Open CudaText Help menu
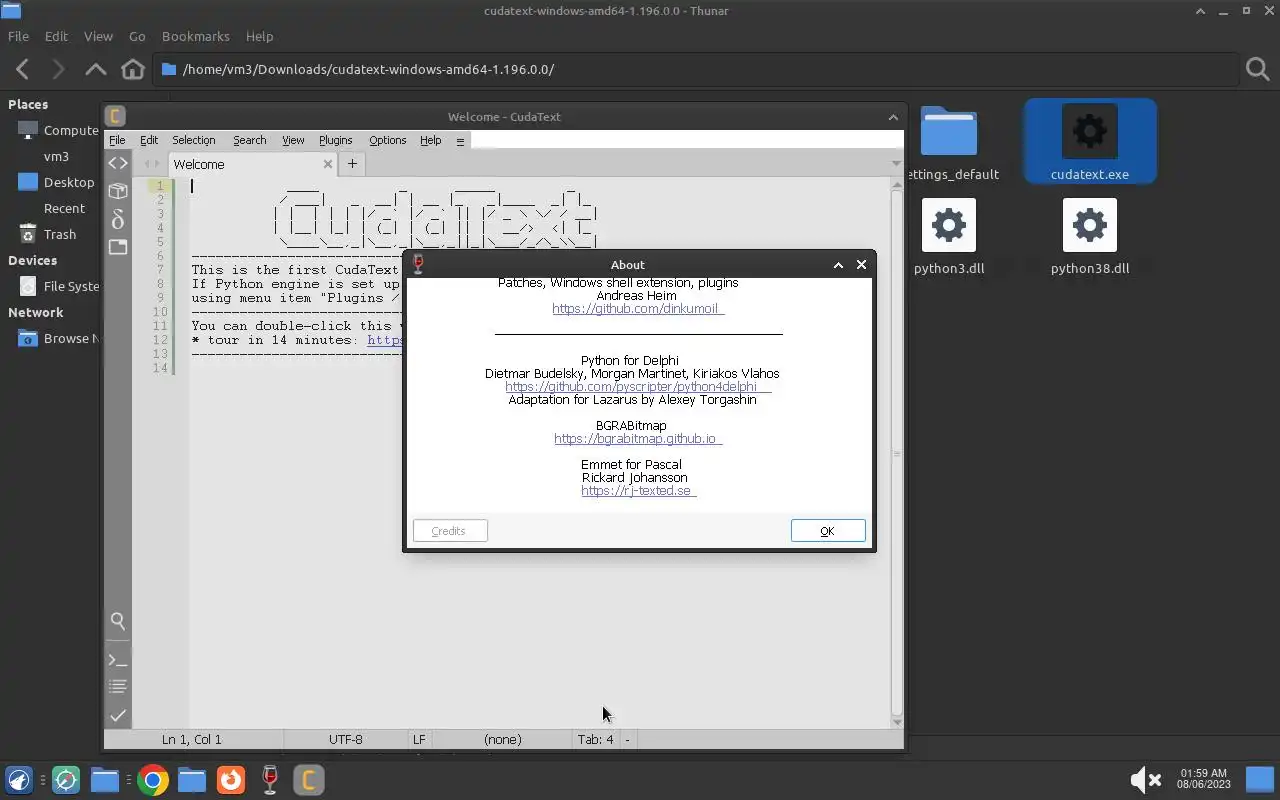The image size is (1280, 800). (x=430, y=140)
